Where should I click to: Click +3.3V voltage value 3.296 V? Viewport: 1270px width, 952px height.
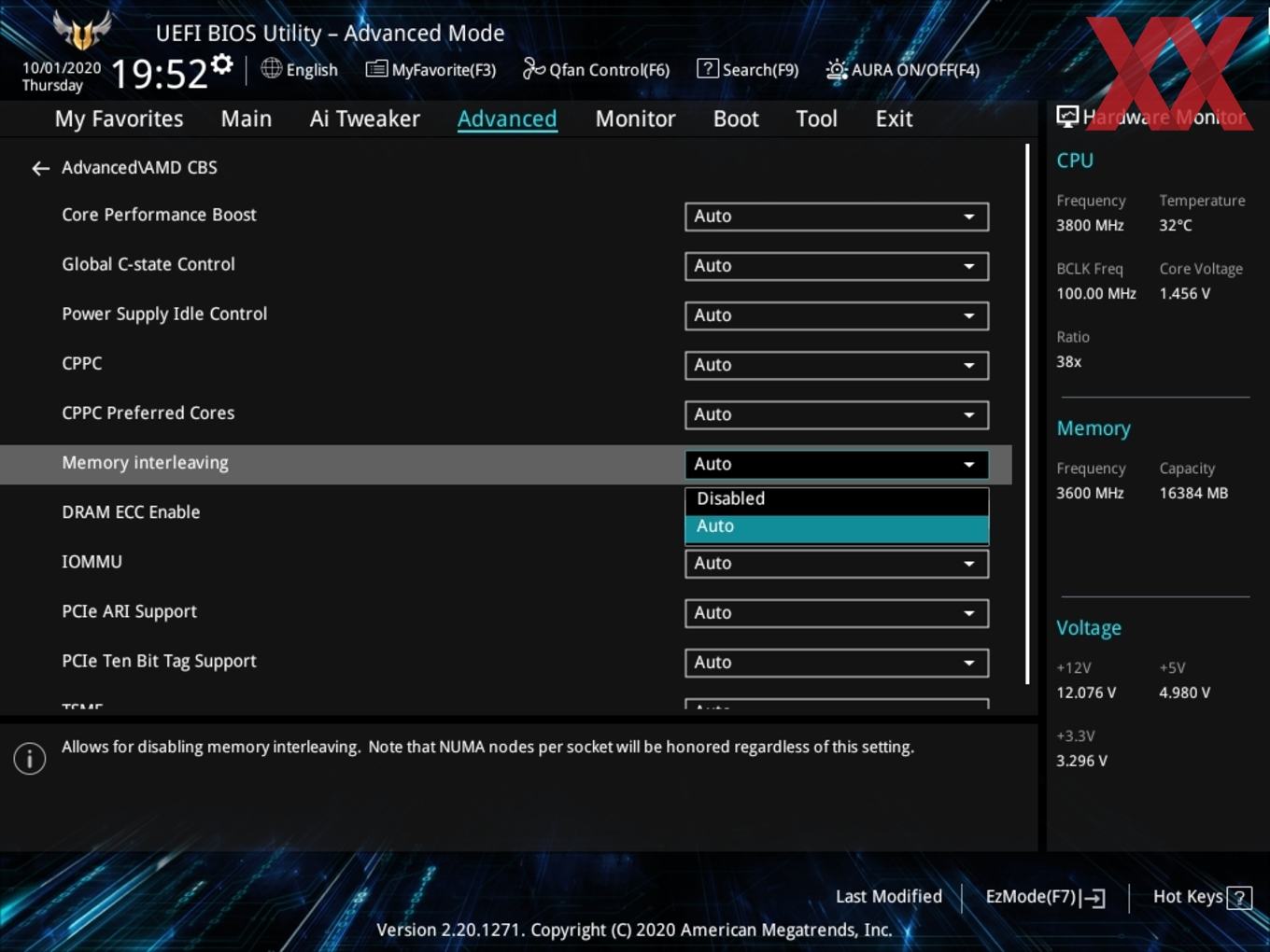(1081, 761)
